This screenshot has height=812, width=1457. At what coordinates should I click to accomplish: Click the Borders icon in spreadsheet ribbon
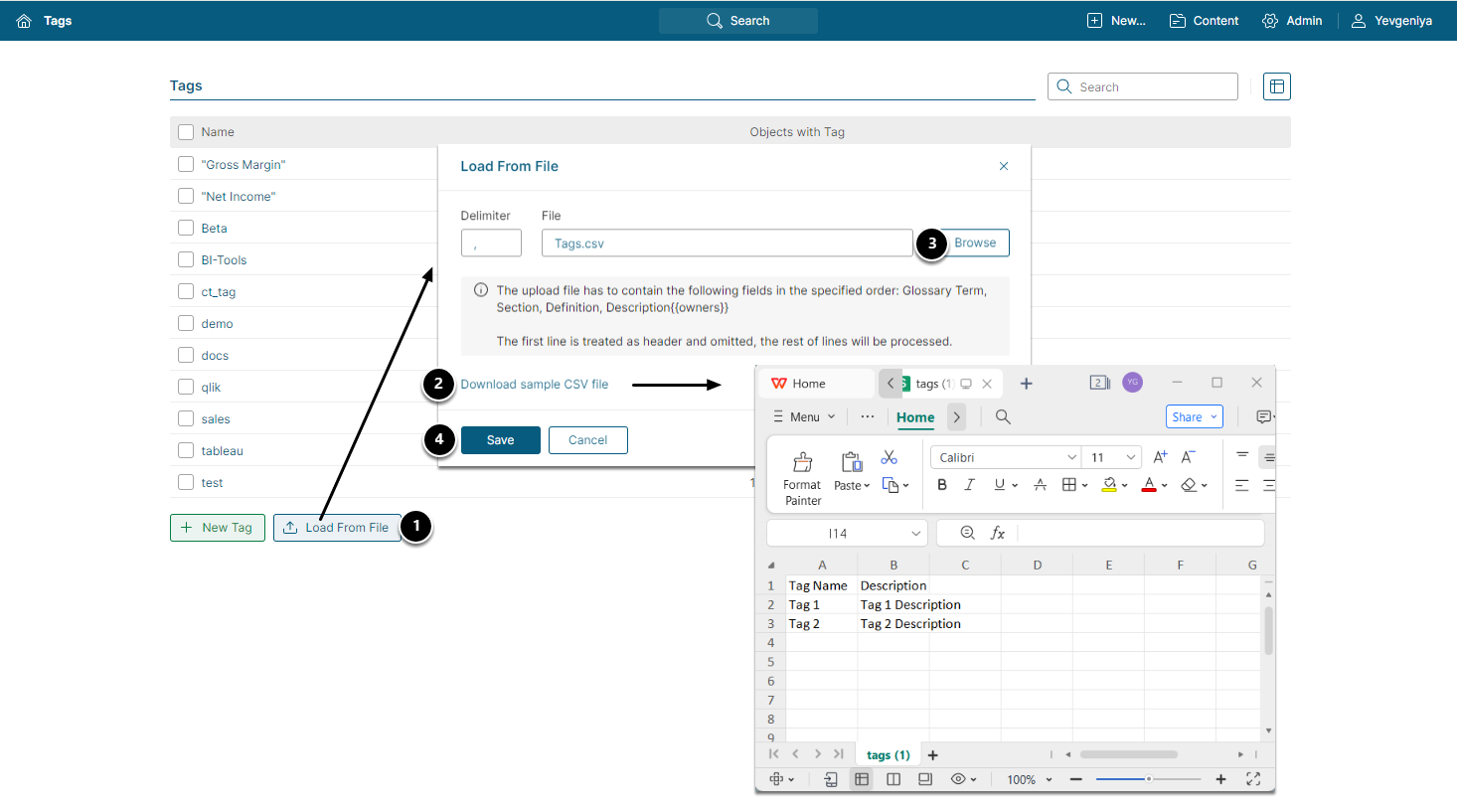coord(1069,485)
